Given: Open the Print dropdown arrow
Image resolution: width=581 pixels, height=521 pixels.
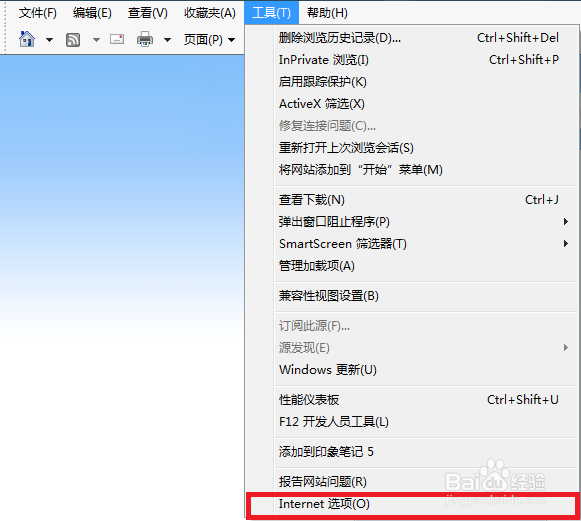Looking at the screenshot, I should [x=167, y=40].
